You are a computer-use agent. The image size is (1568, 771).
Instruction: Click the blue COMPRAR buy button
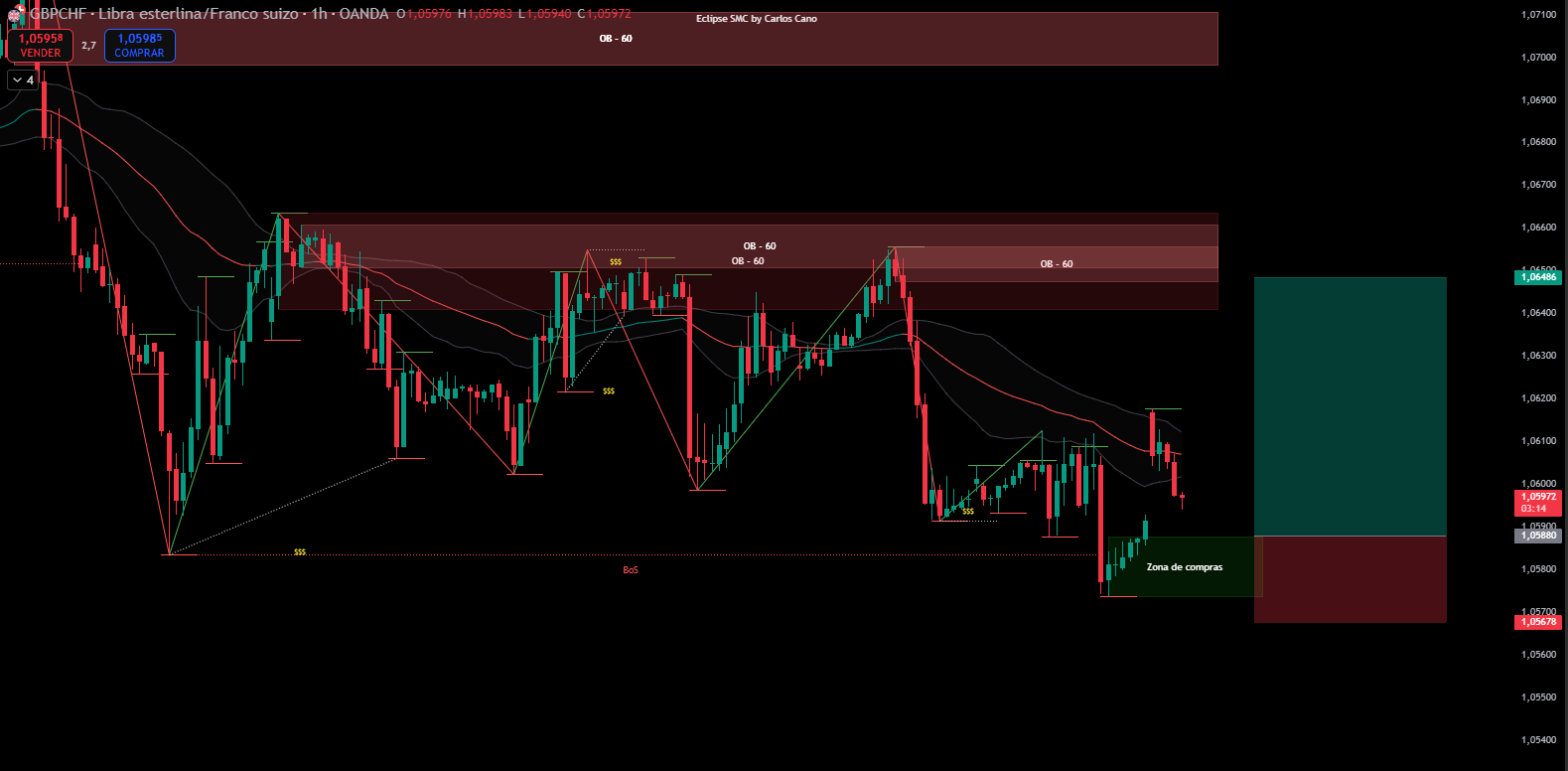(139, 46)
